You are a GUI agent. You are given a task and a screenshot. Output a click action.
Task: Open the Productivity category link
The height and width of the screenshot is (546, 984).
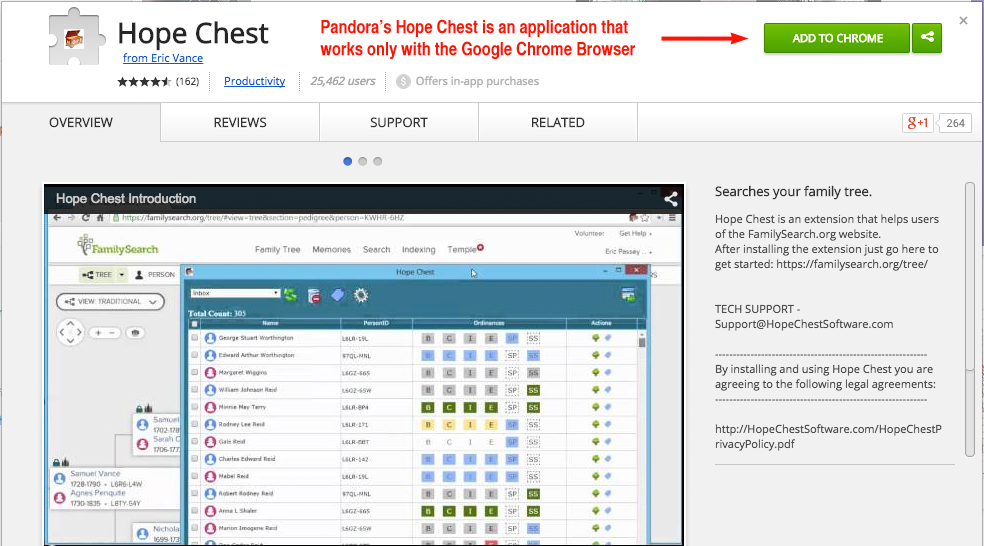pyautogui.click(x=254, y=82)
